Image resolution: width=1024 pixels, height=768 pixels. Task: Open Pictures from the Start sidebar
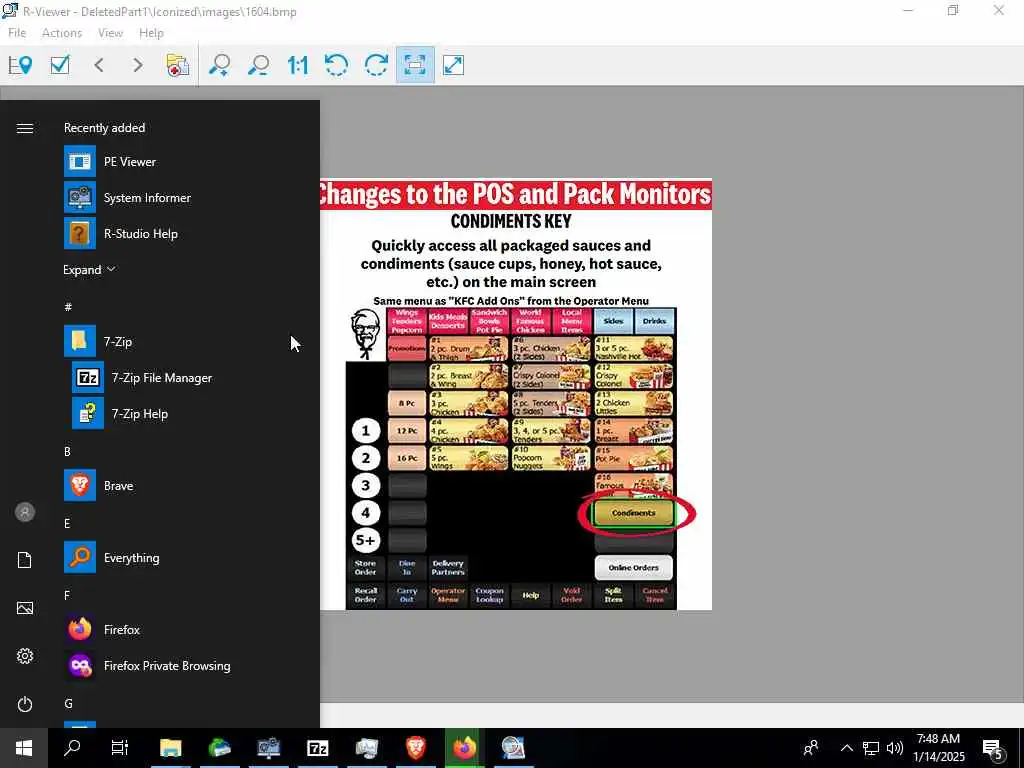coord(25,608)
